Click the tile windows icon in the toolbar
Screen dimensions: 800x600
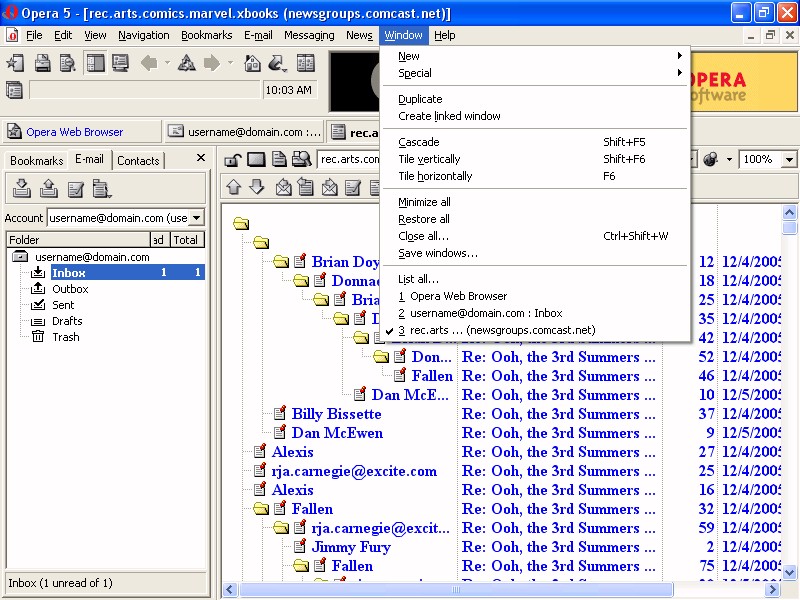[x=306, y=63]
